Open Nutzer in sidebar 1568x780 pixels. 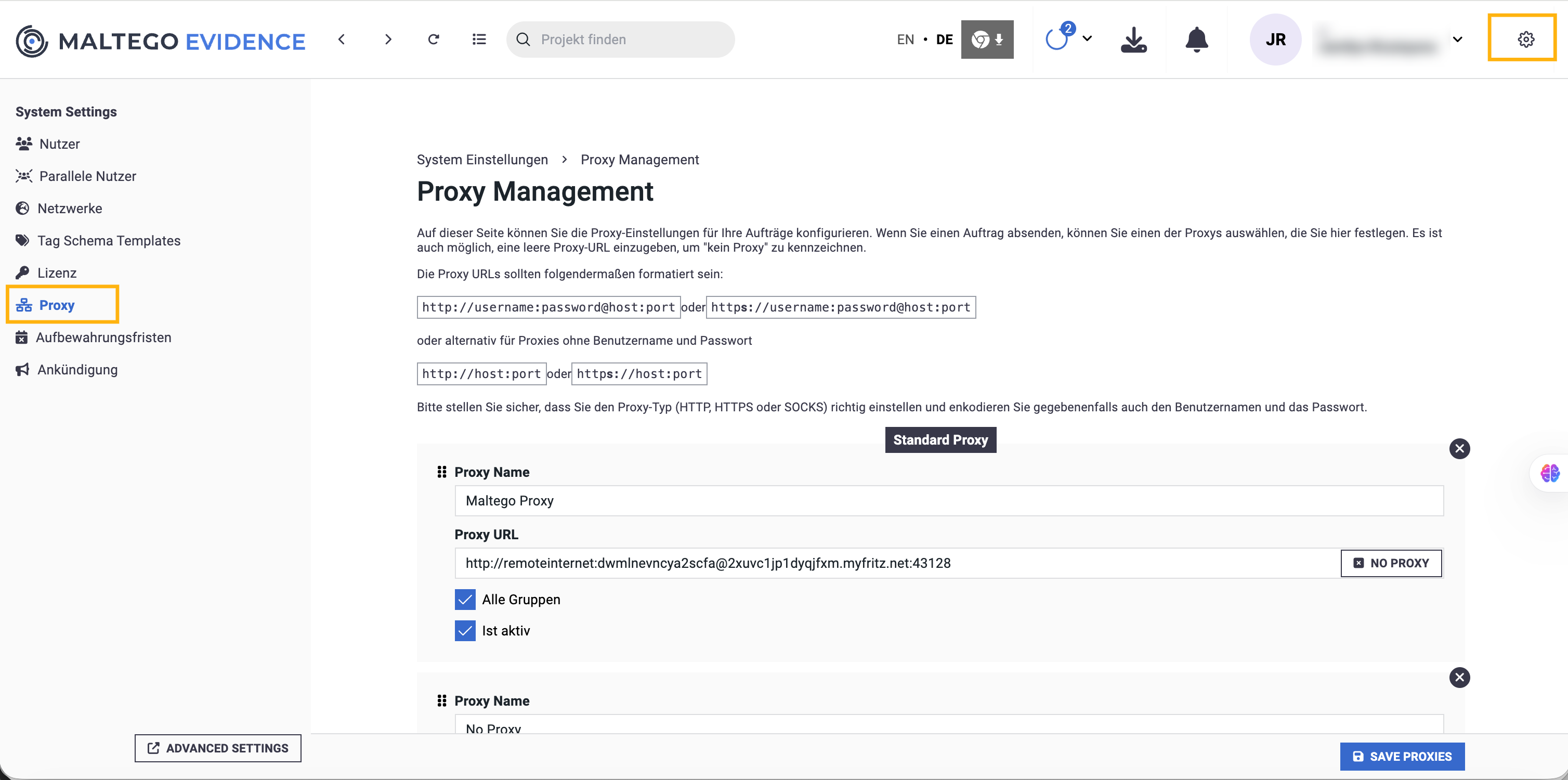59,144
